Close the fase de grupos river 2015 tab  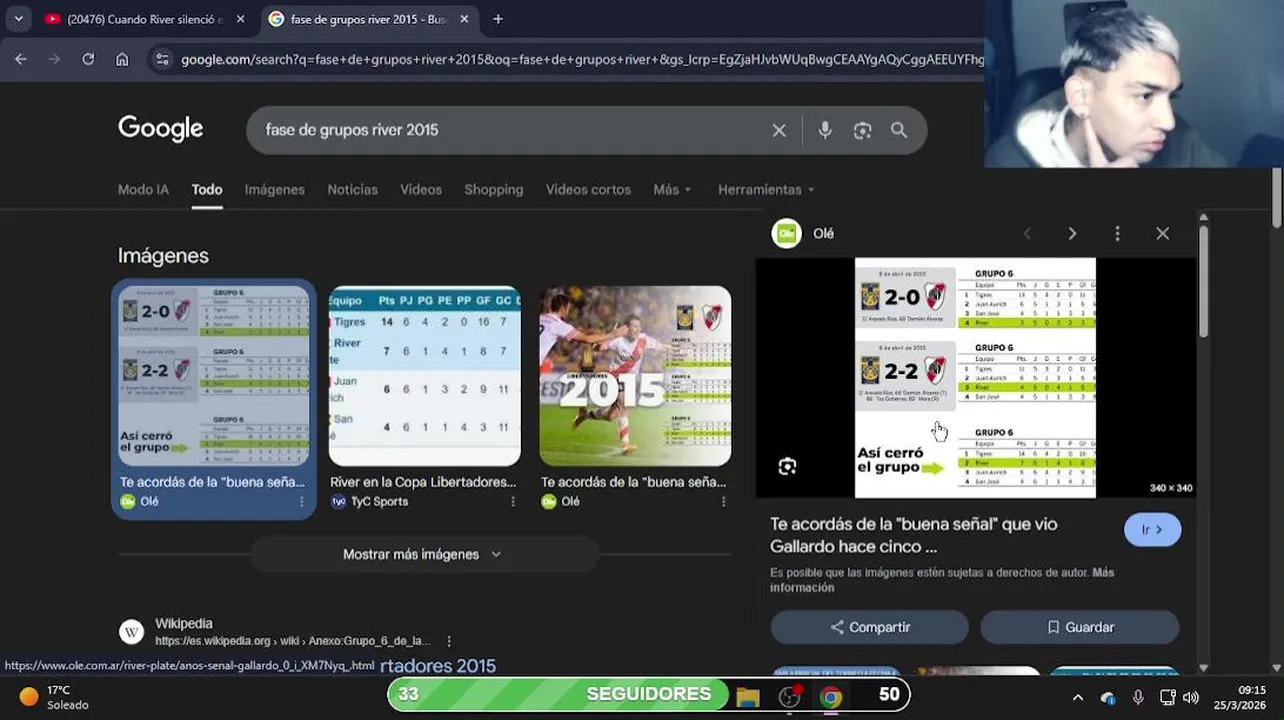pyautogui.click(x=464, y=19)
